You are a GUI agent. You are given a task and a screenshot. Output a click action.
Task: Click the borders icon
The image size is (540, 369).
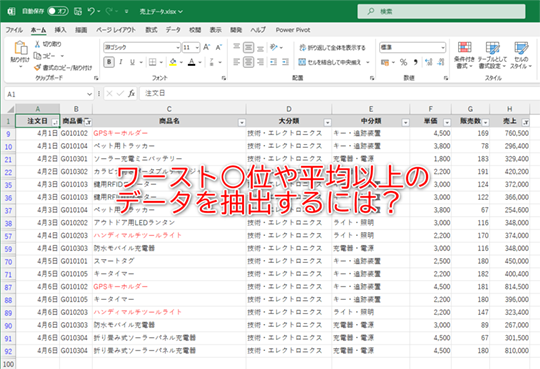(153, 62)
